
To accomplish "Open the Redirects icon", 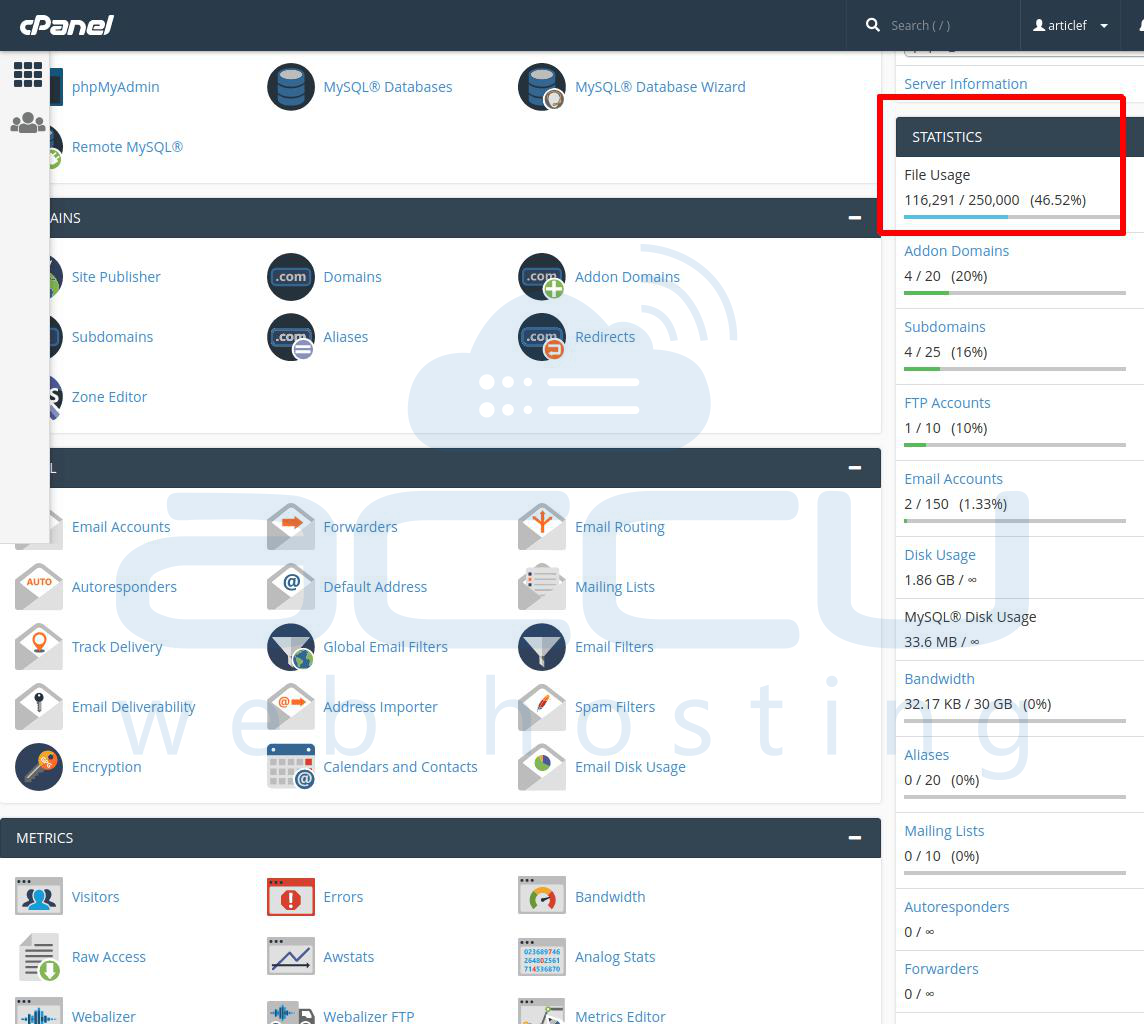I will tap(542, 337).
